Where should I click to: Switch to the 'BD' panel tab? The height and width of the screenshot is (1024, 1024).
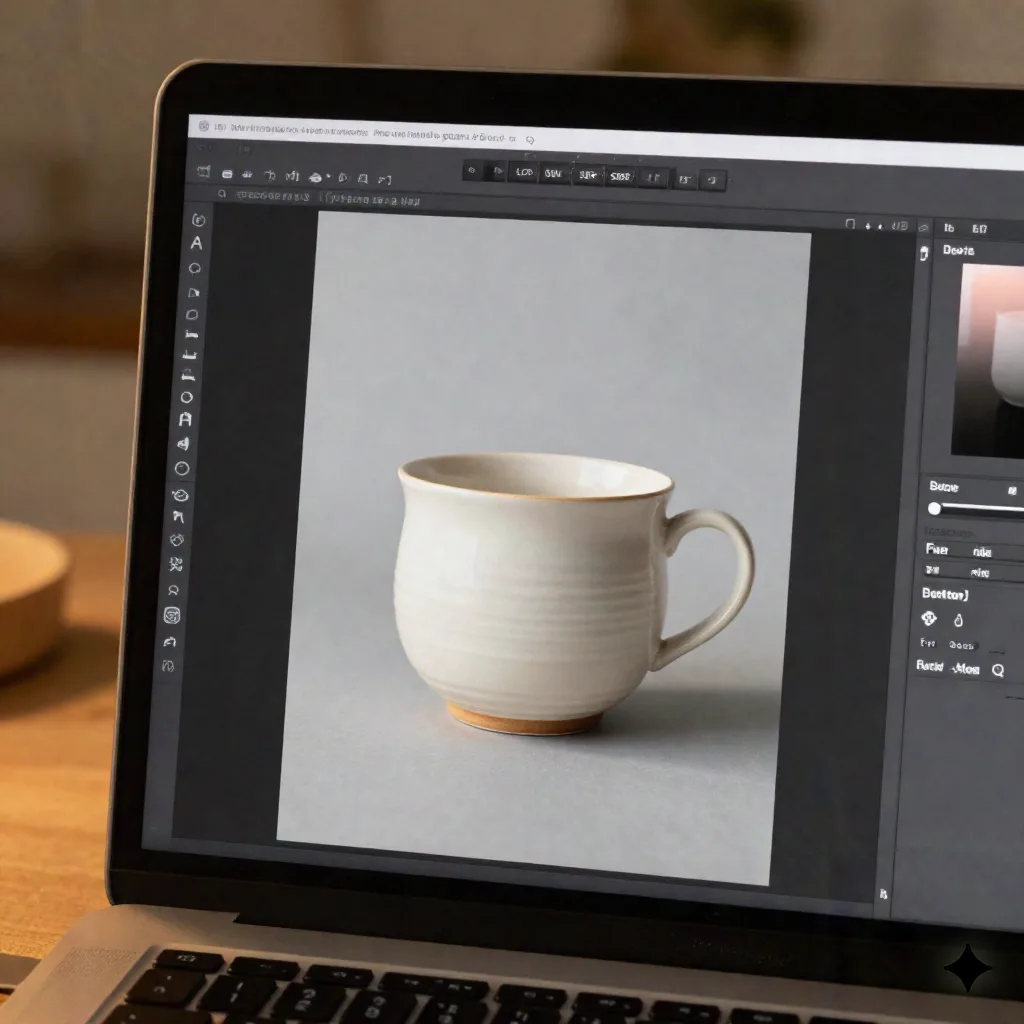tap(979, 229)
